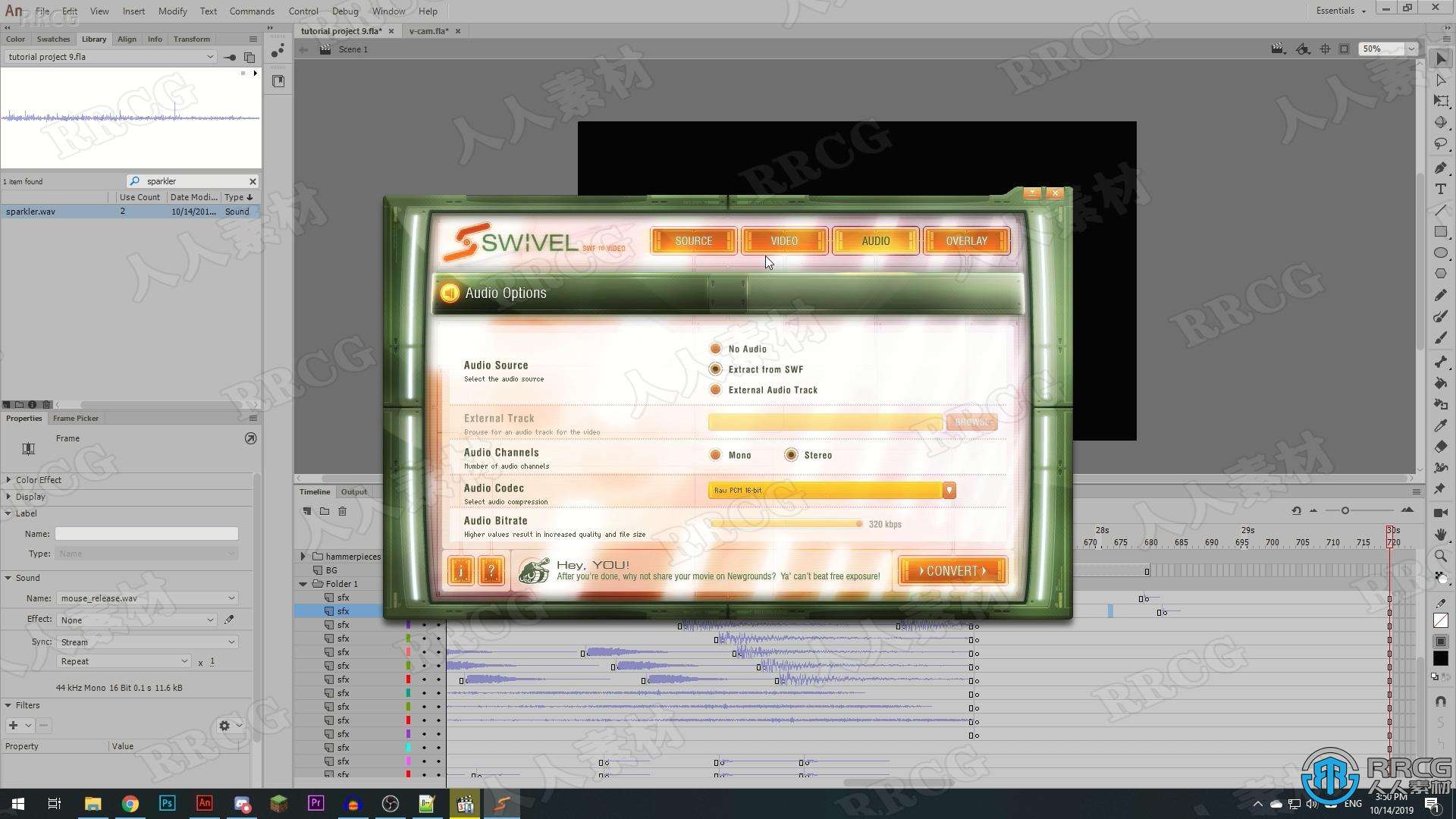
Task: Edit sound envelope pencil icon
Action: click(x=229, y=620)
